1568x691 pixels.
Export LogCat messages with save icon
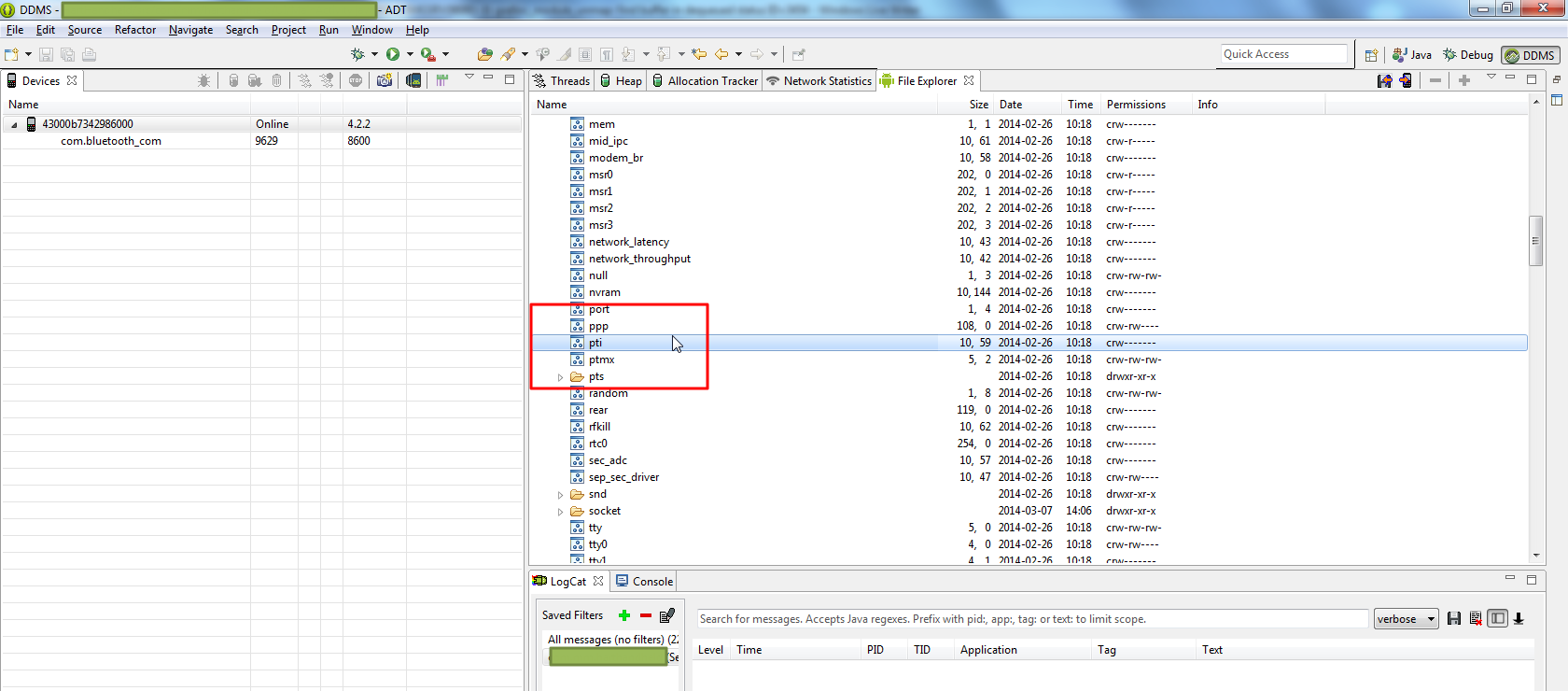tap(1454, 618)
